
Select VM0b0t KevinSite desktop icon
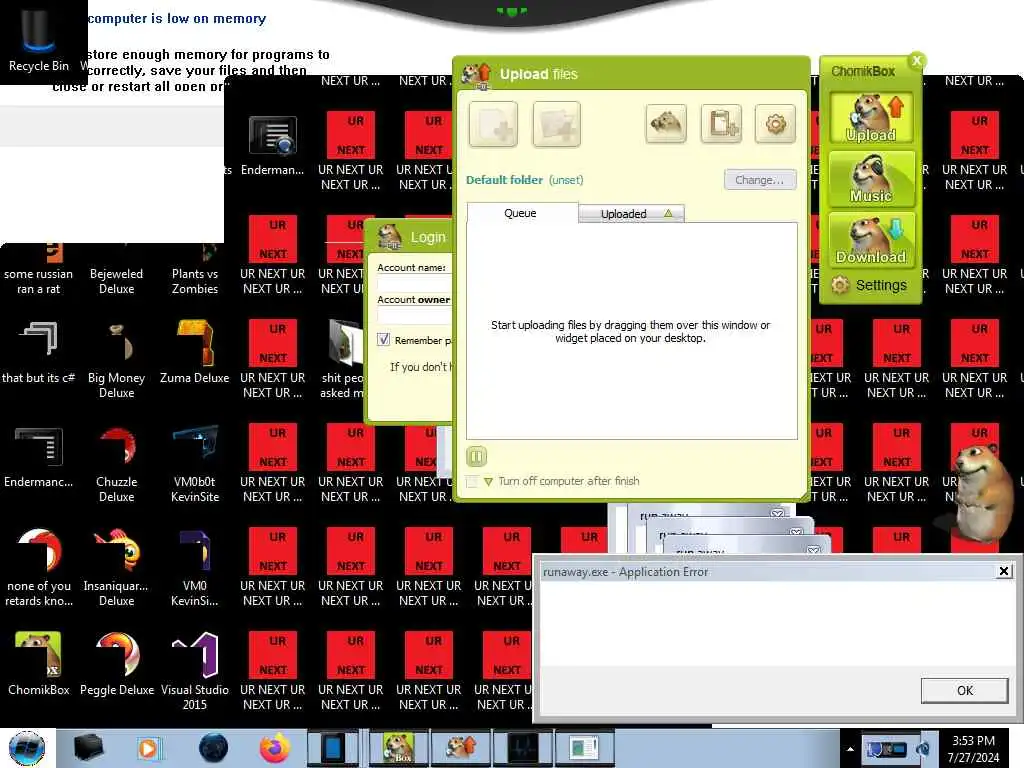click(x=195, y=464)
